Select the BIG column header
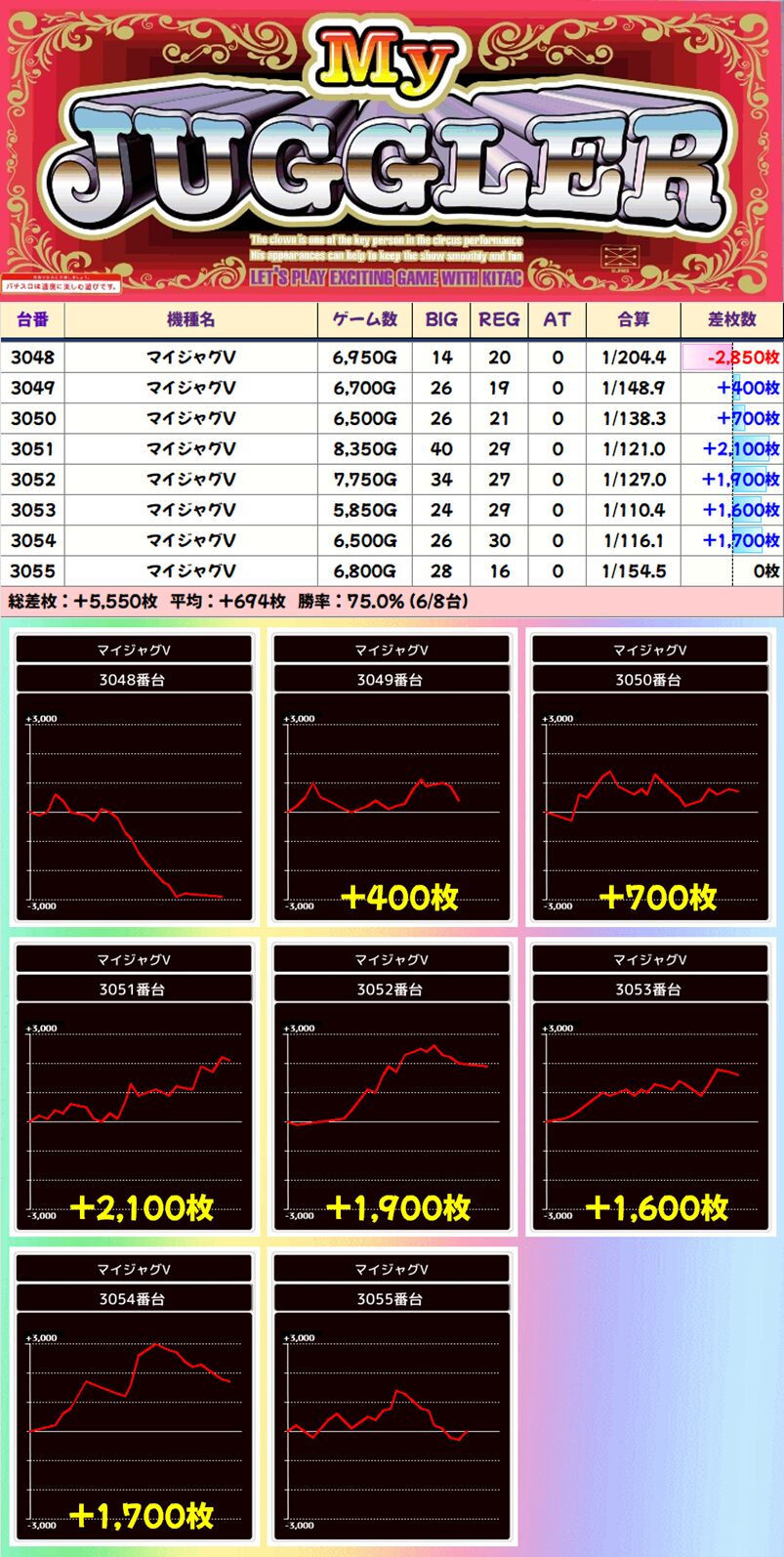784x1557 pixels. [x=441, y=319]
